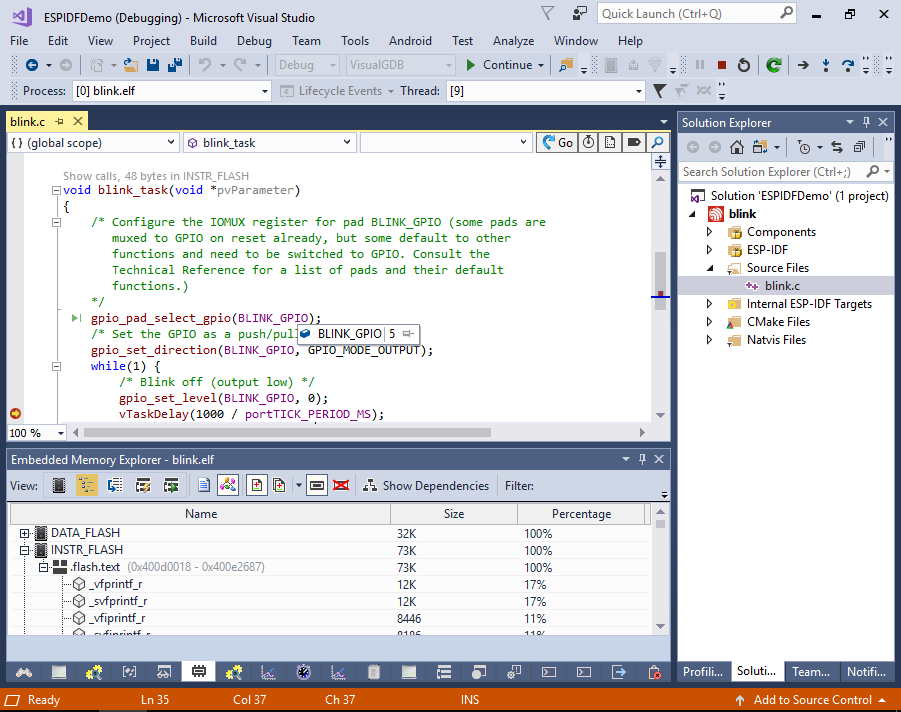This screenshot has height=712, width=901.
Task: Expand the CMake Files node
Action: click(x=709, y=322)
